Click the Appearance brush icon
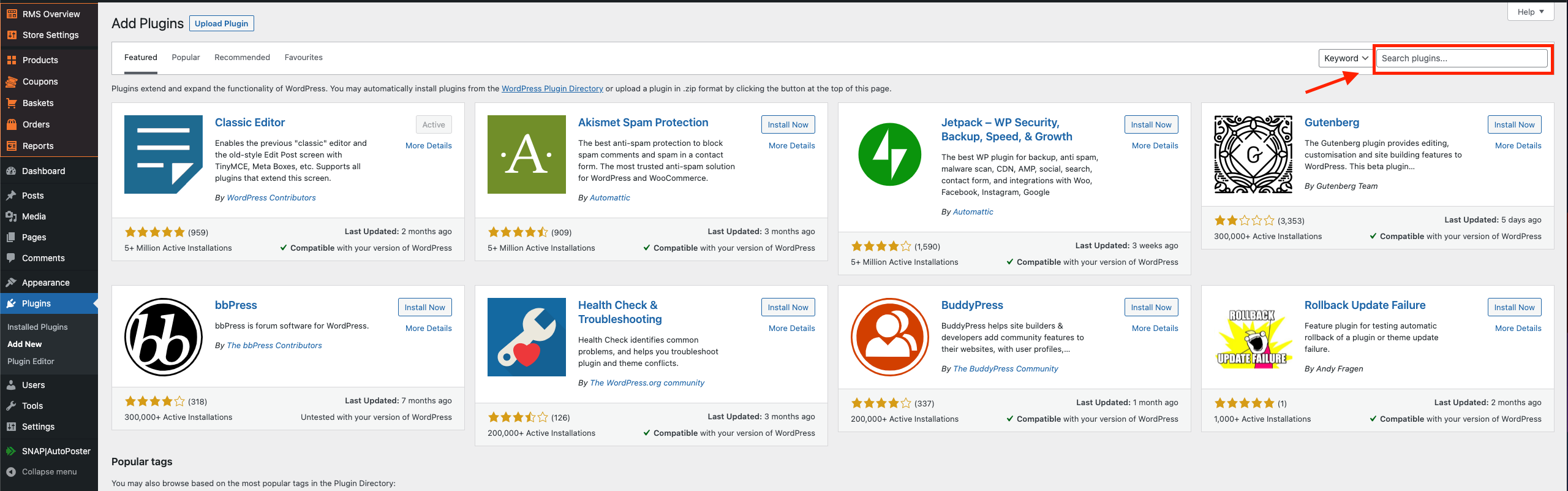This screenshot has width=1568, height=491. [x=11, y=283]
